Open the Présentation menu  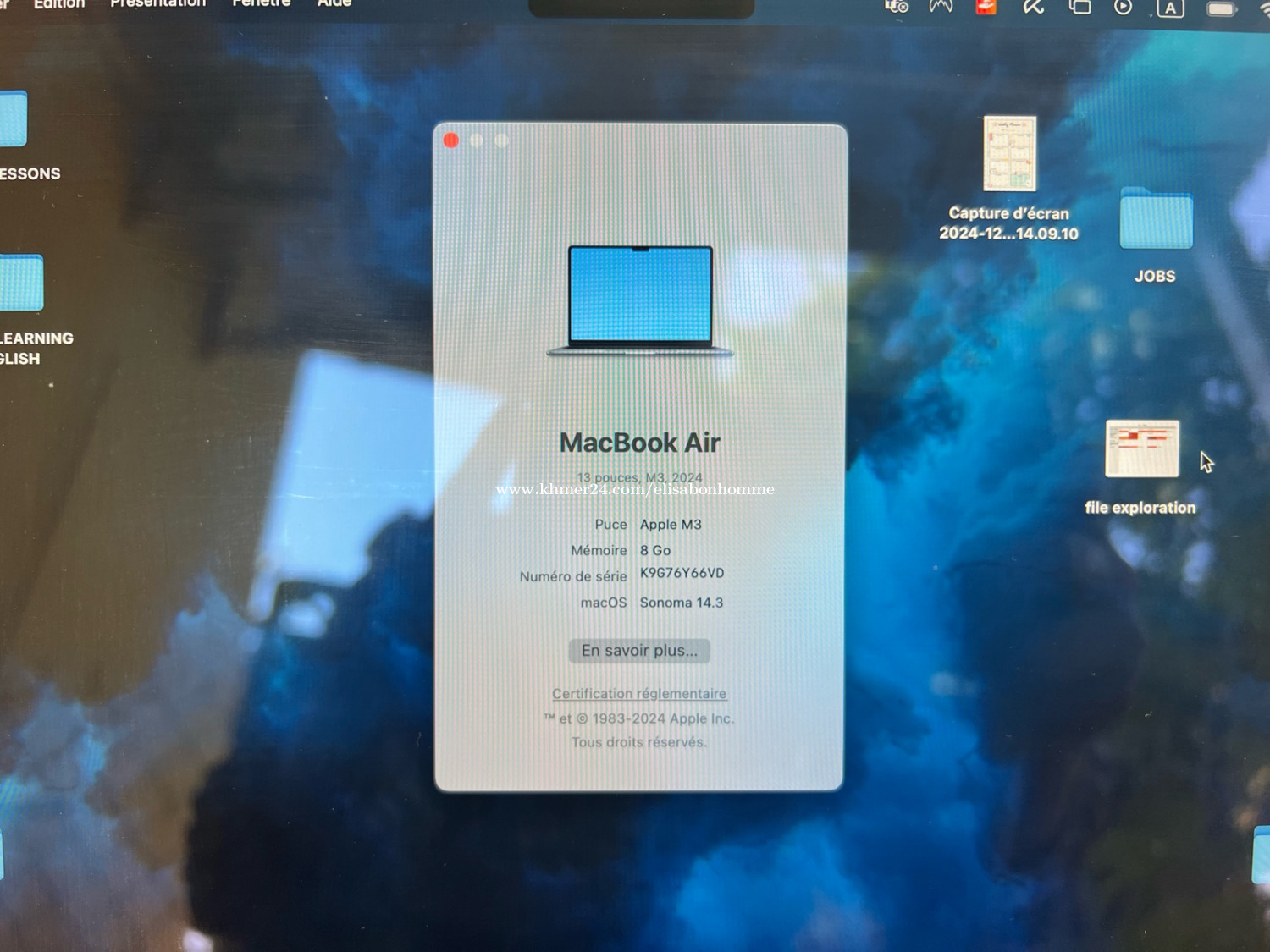click(158, 4)
